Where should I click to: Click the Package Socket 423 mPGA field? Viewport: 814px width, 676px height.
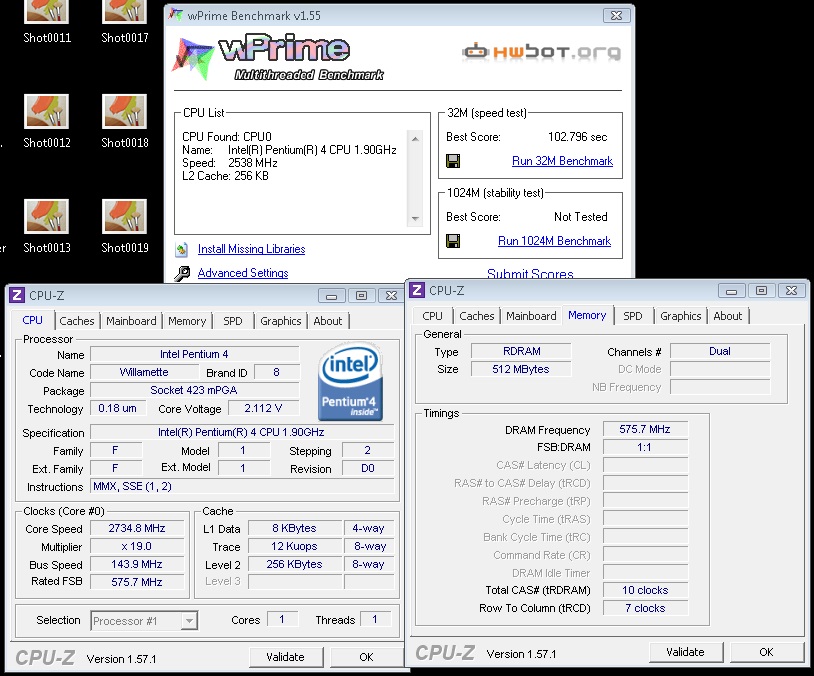point(195,390)
